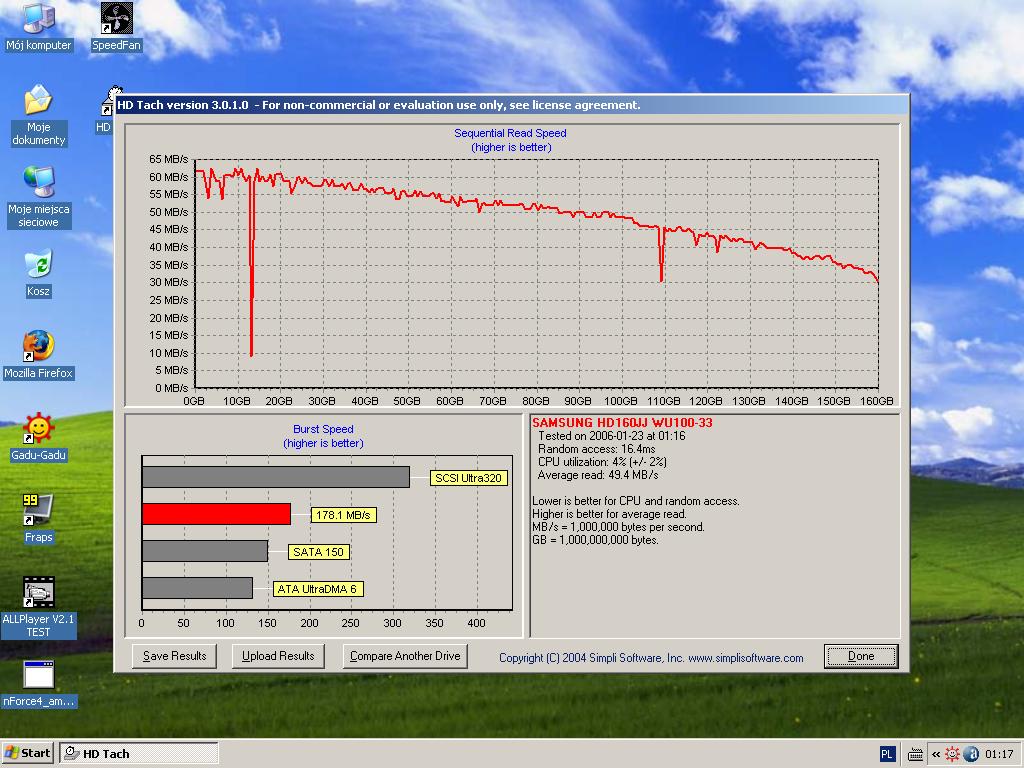Click the gray SATA 150 bar

[x=205, y=551]
